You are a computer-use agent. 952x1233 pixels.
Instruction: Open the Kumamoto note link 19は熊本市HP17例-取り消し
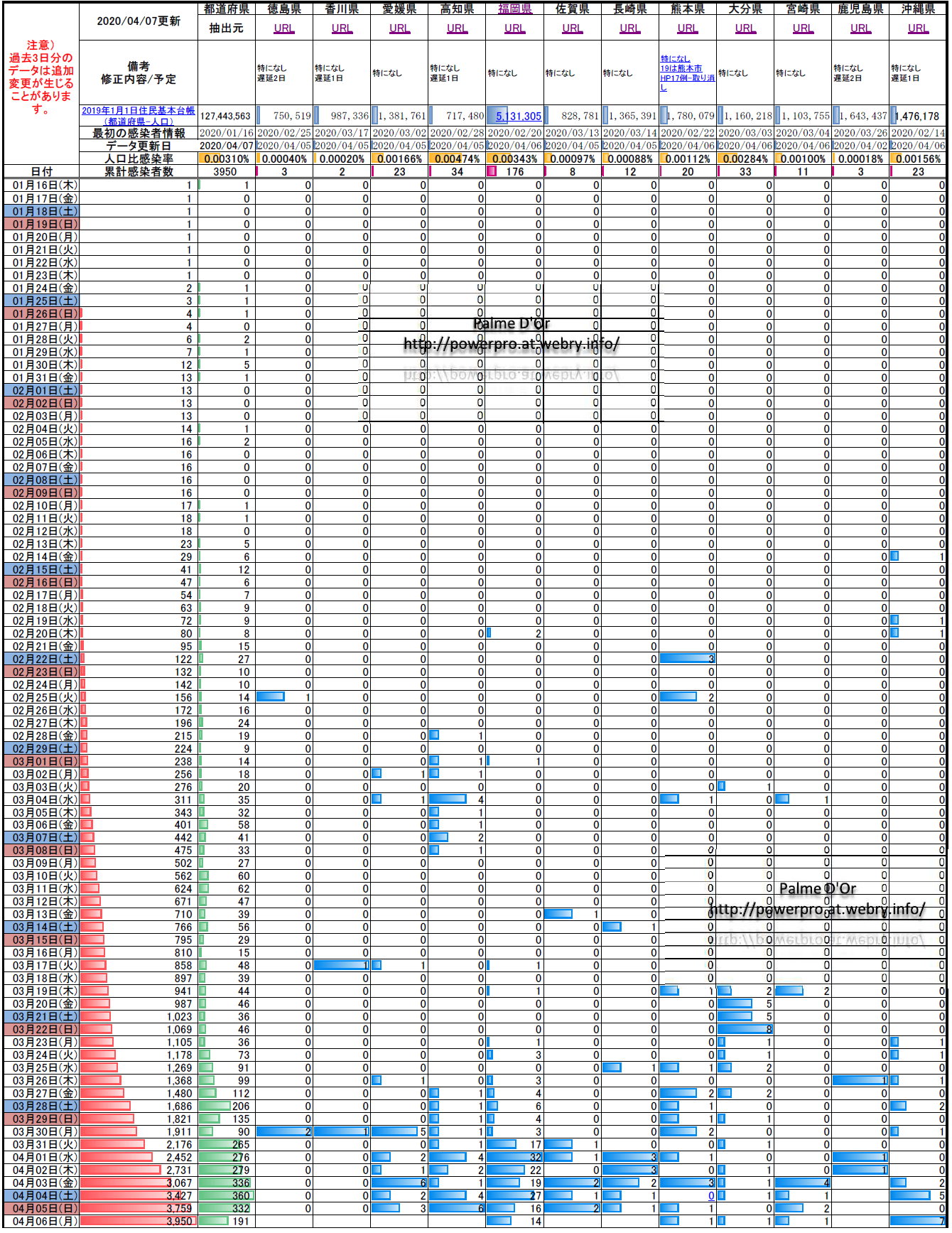687,73
